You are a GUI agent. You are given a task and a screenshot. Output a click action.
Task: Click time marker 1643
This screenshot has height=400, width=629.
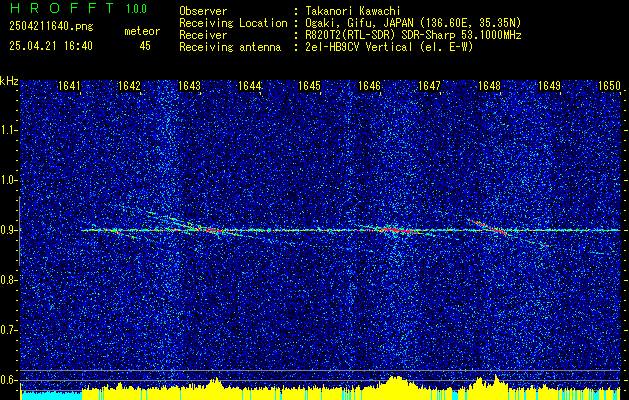click(189, 86)
